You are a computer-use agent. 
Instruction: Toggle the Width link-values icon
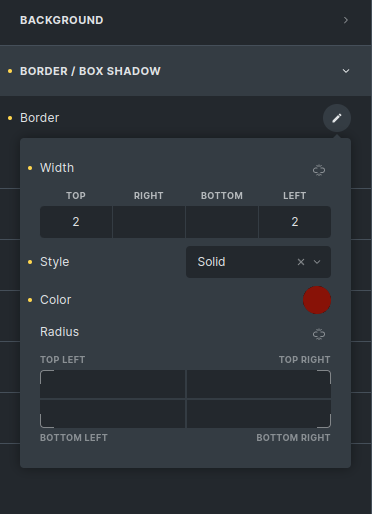(319, 170)
